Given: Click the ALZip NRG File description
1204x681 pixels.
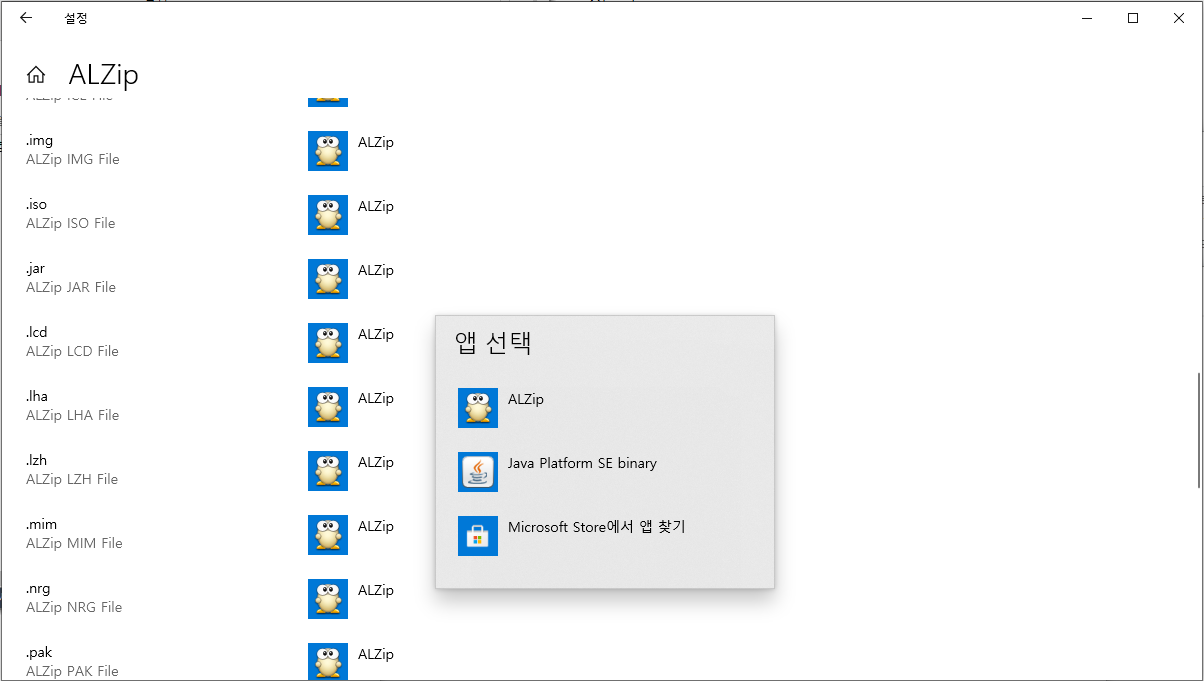Looking at the screenshot, I should coord(74,607).
